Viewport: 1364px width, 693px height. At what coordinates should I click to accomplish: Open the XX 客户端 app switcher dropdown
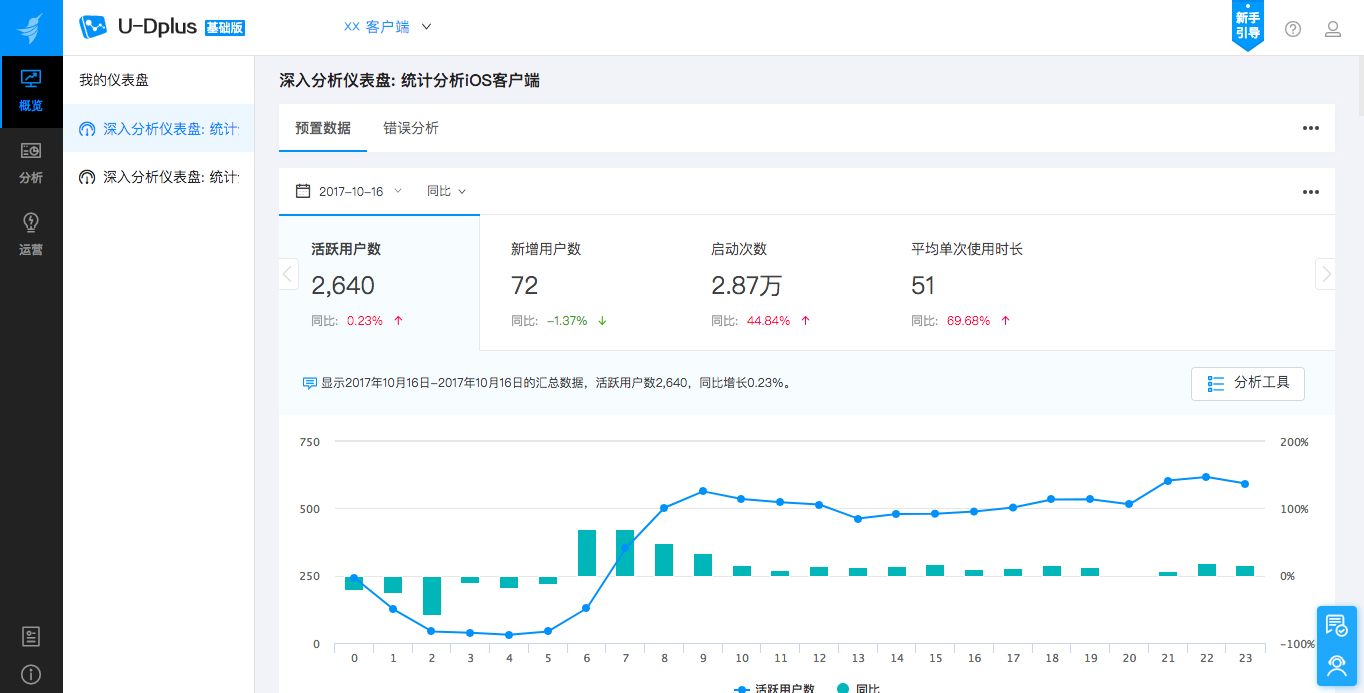(x=387, y=27)
